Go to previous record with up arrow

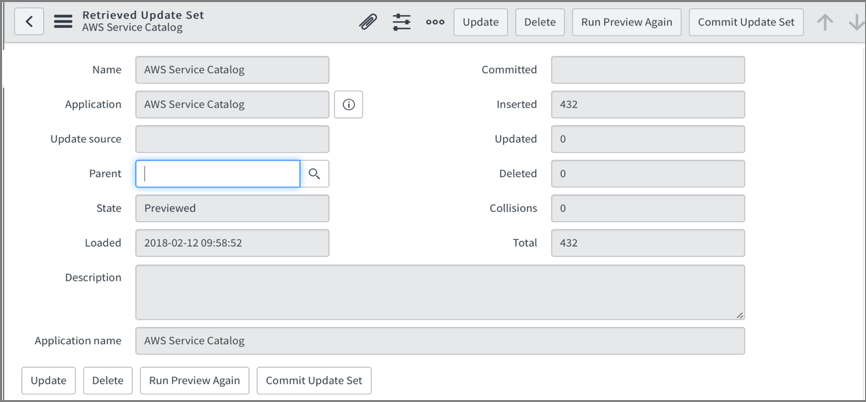[x=825, y=22]
